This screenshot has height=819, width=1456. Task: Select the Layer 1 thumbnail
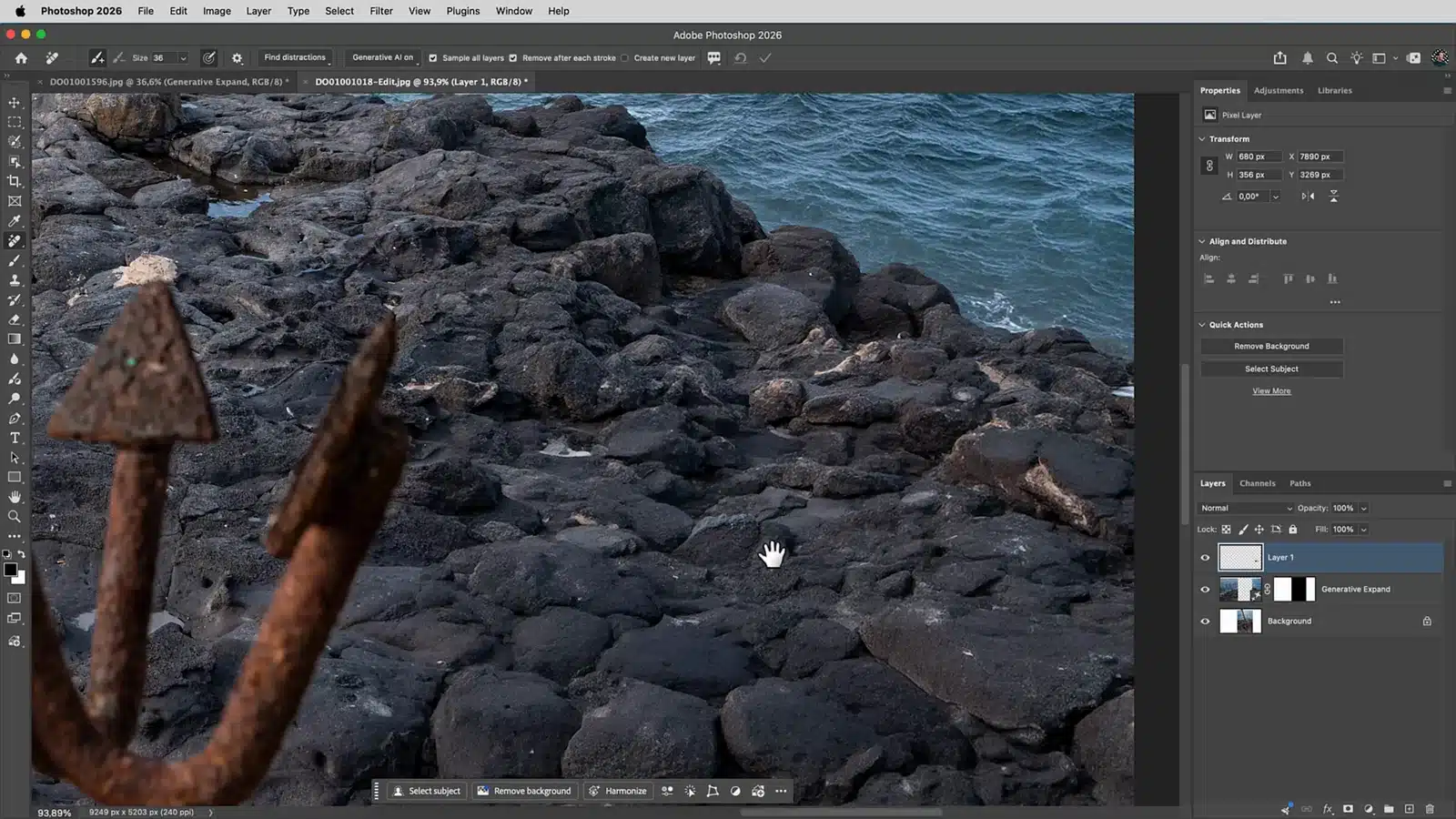(1240, 557)
